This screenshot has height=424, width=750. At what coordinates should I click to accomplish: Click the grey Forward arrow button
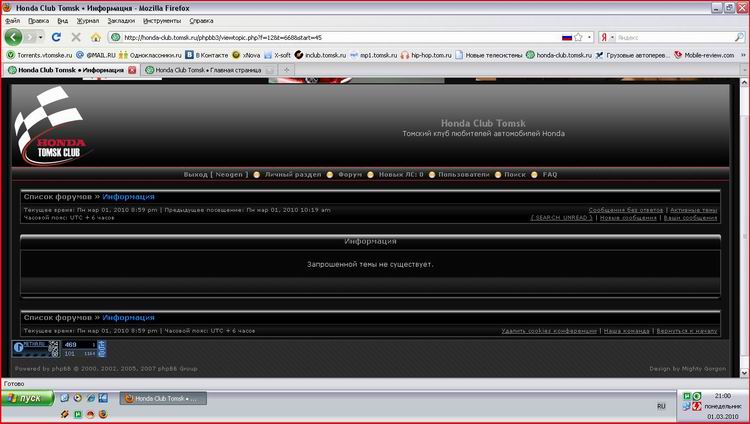(30, 37)
